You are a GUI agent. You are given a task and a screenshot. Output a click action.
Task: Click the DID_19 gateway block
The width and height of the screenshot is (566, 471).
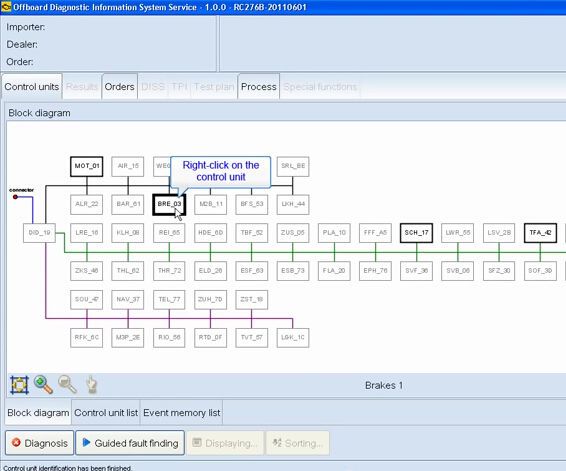[39, 233]
